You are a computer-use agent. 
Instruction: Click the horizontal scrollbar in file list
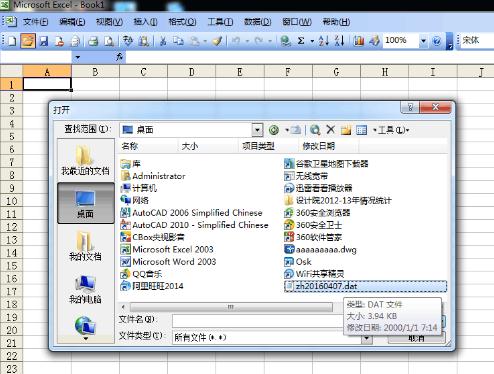pos(231,307)
